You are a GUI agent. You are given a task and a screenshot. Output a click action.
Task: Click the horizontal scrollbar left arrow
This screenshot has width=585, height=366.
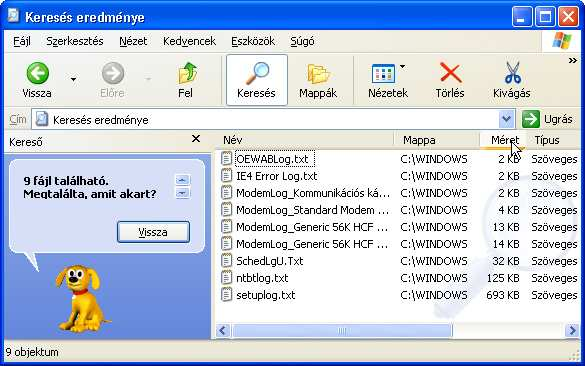[x=223, y=330]
